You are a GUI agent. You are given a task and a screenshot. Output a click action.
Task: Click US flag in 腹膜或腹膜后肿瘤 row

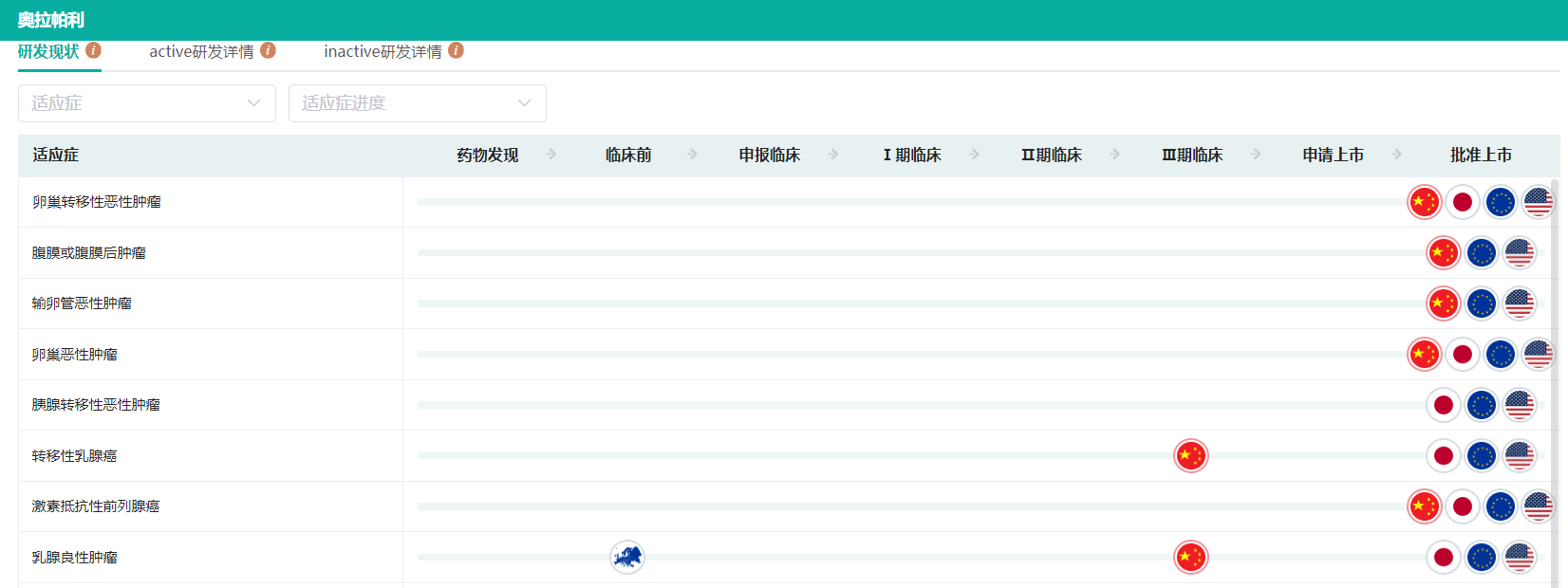pyautogui.click(x=1520, y=253)
